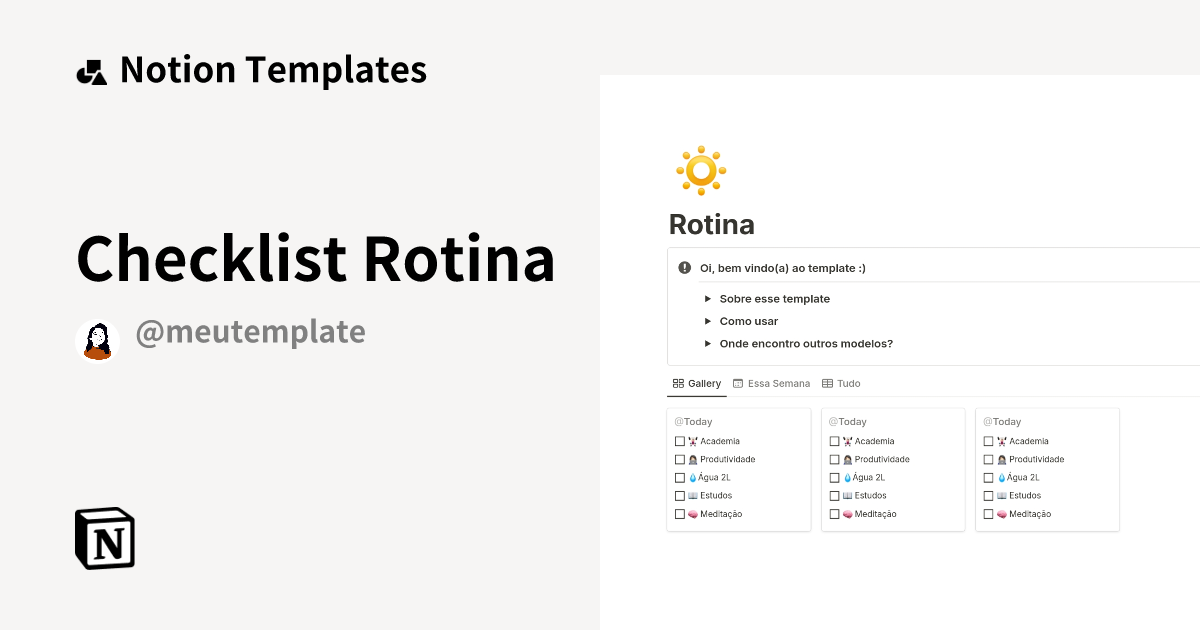Viewport: 1200px width, 630px height.
Task: Click the avatar picture beside @meutemplate
Action: coord(97,340)
